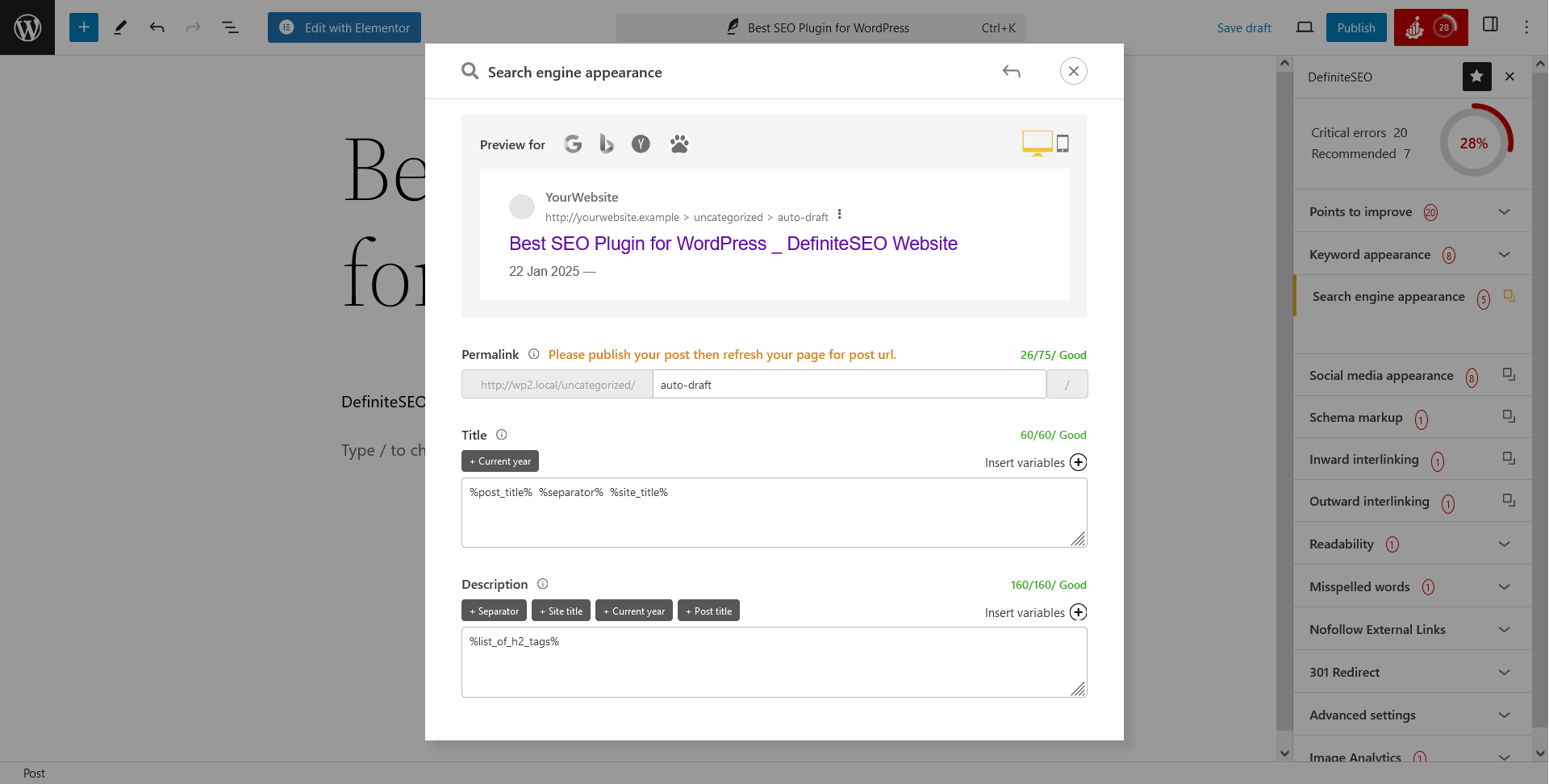Close the Search engine appearance dialog
This screenshot has width=1549, height=784.
1074,71
